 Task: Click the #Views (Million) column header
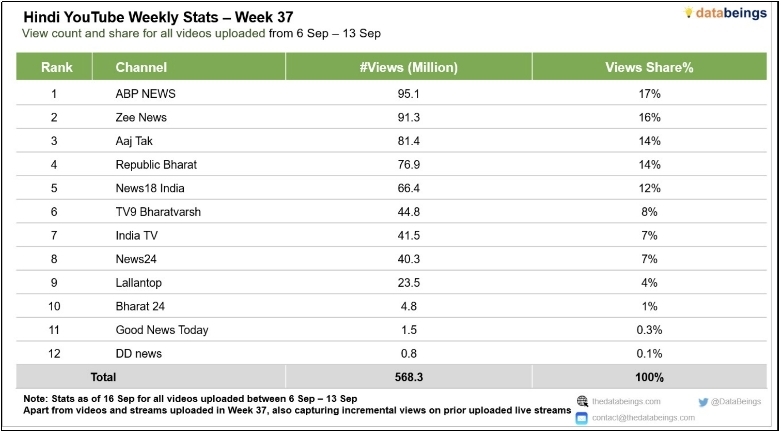click(408, 68)
